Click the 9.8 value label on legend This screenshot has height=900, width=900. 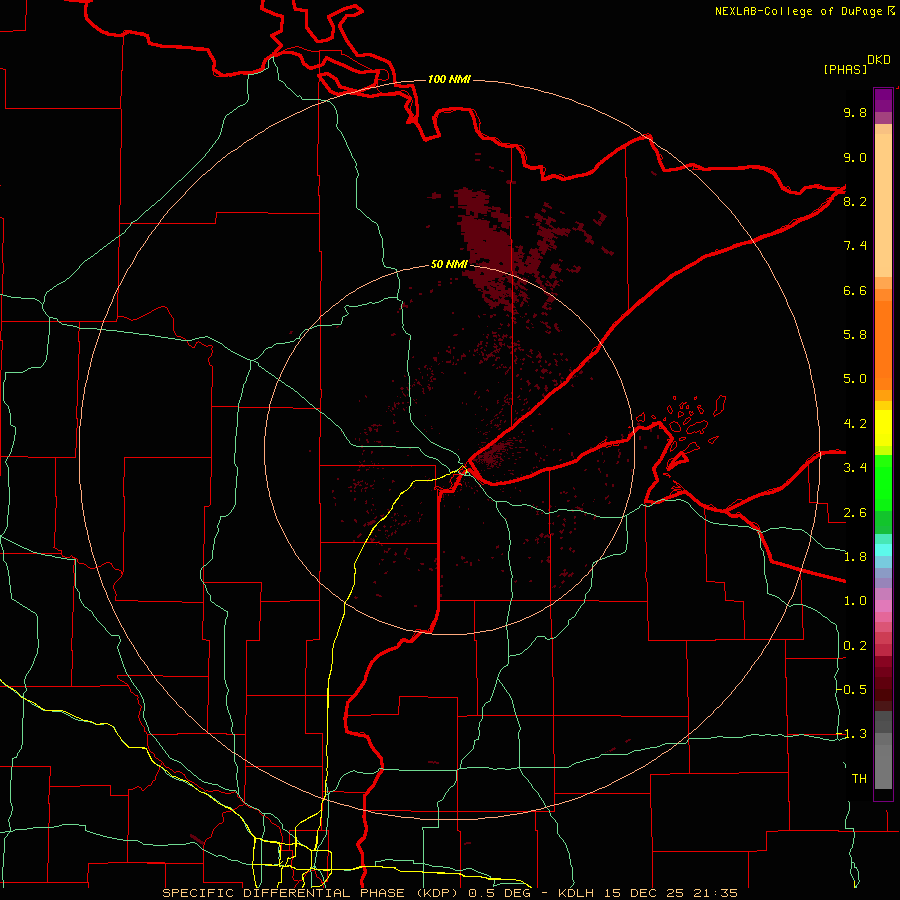[x=855, y=112]
